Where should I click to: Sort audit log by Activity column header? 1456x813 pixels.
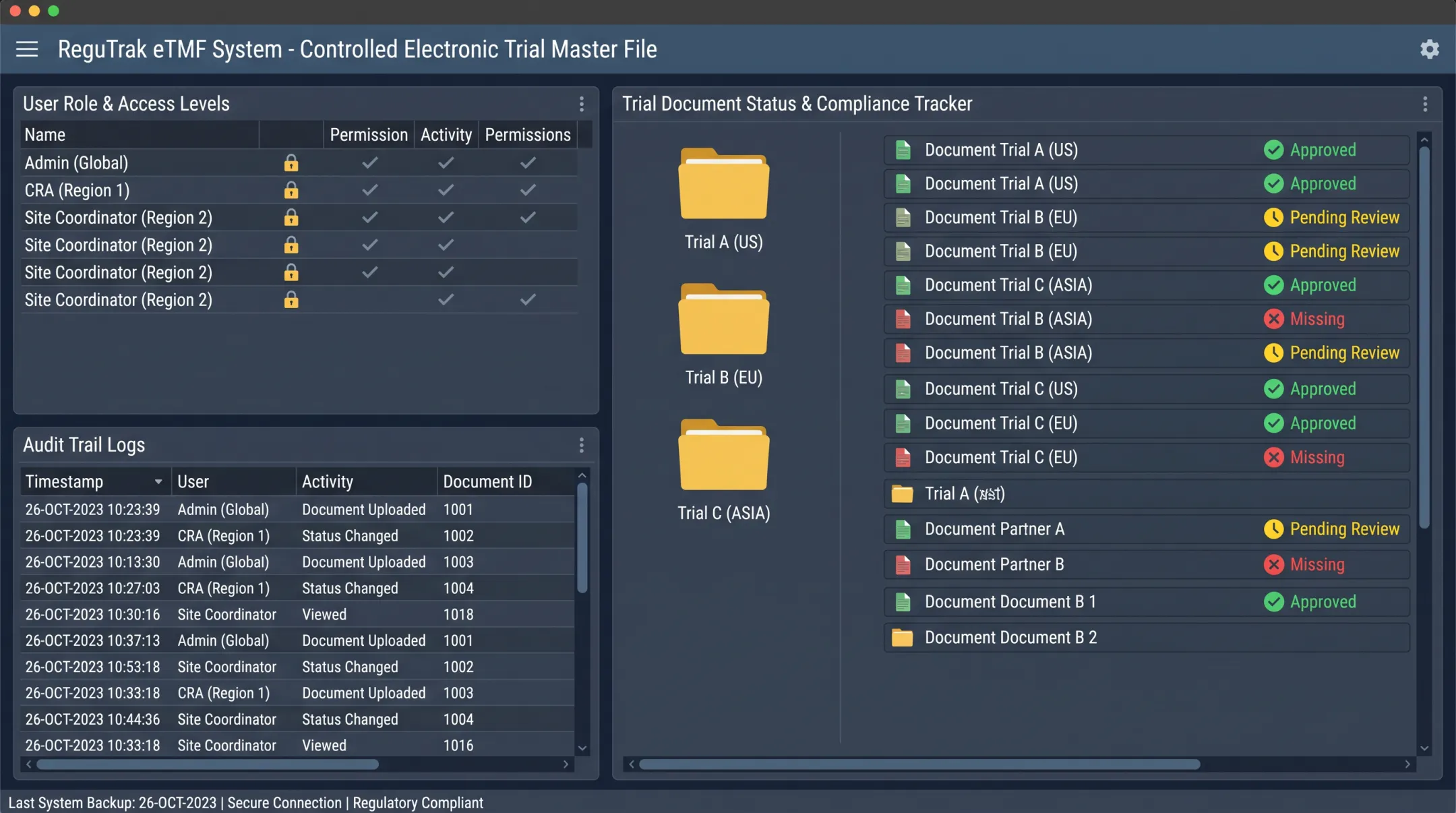[x=366, y=481]
